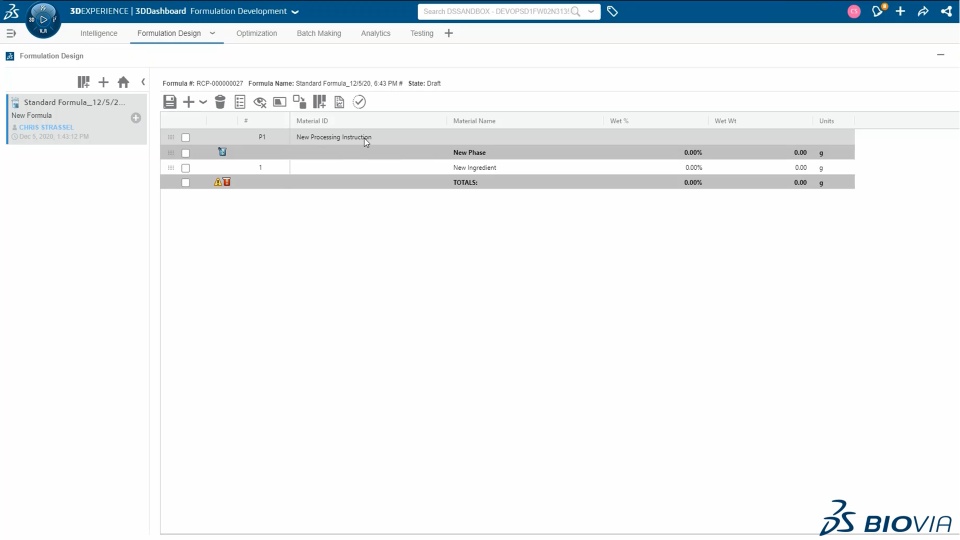Open the CS user profile avatar
Image resolution: width=960 pixels, height=540 pixels.
coord(853,11)
